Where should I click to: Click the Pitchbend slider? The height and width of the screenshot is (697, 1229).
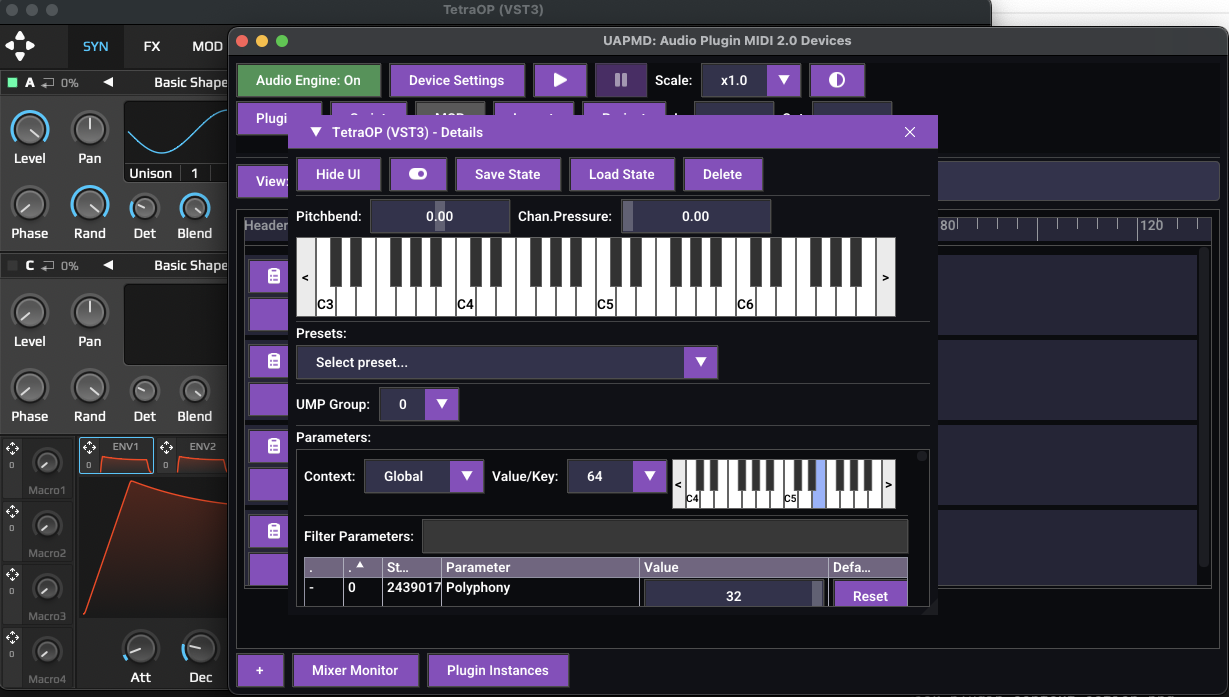[x=440, y=216]
